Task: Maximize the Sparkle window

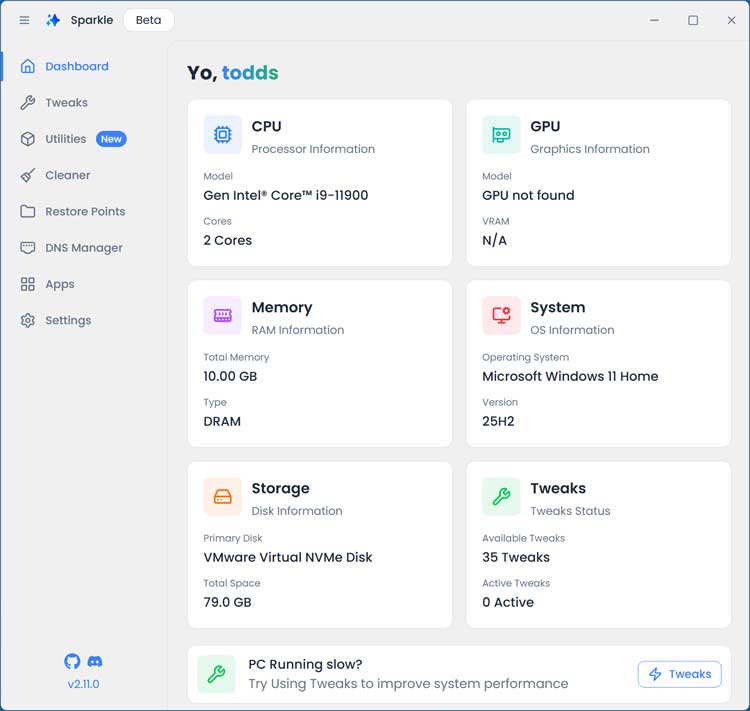Action: pyautogui.click(x=693, y=20)
